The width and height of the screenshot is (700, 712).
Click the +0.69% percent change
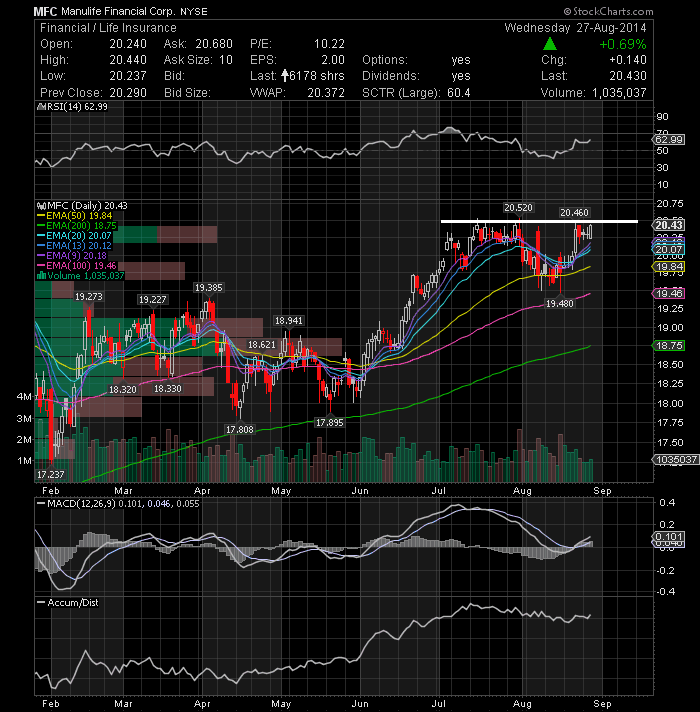[x=622, y=44]
